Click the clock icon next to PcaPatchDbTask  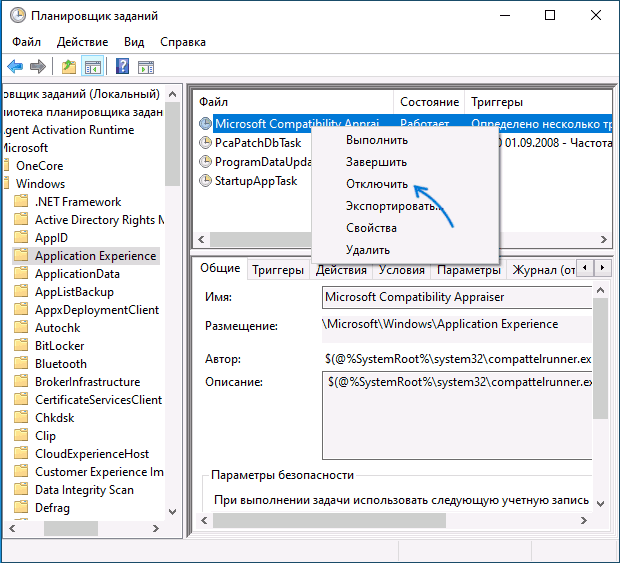(205, 142)
